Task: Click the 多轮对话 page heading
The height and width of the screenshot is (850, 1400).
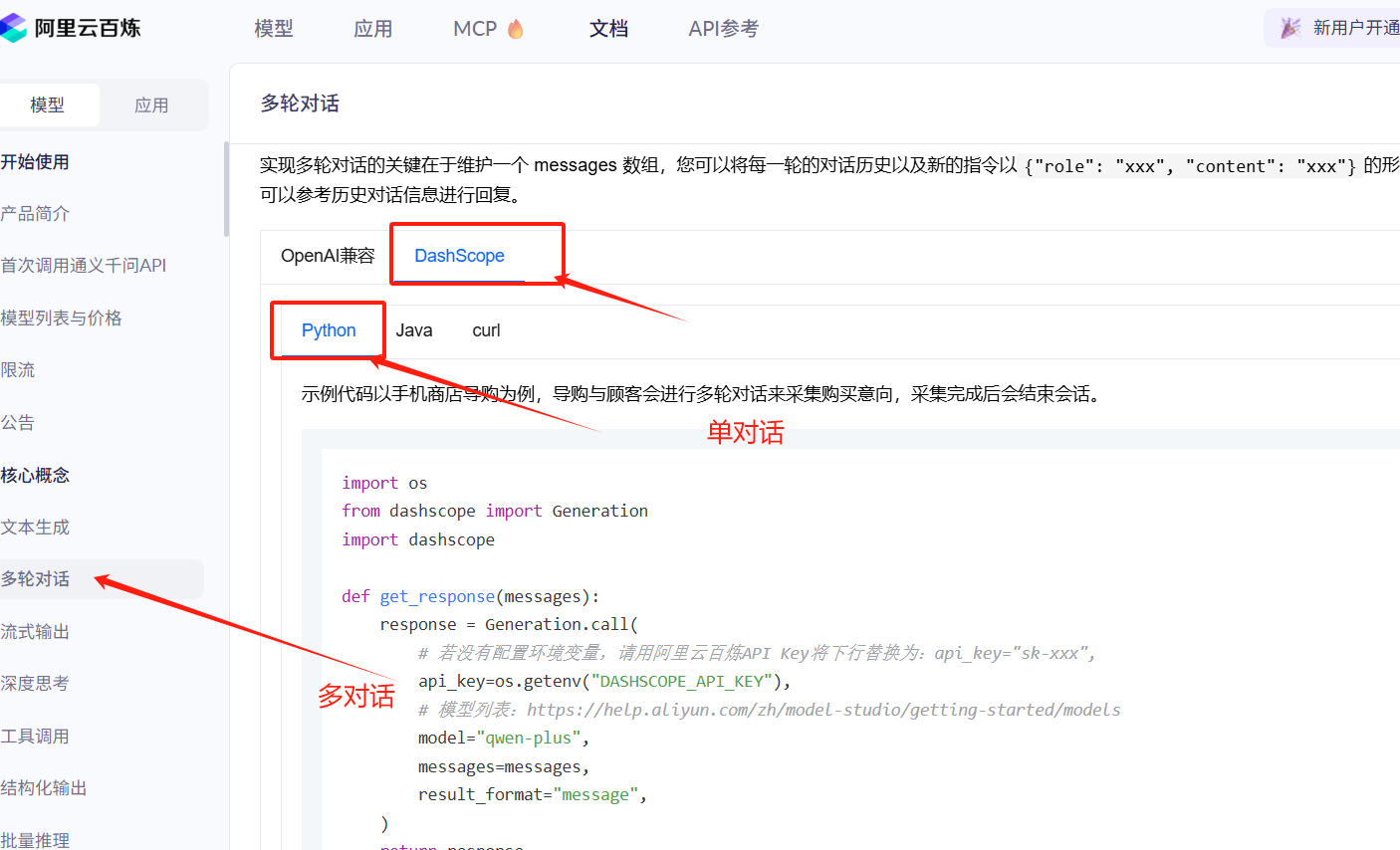Action: [x=300, y=104]
